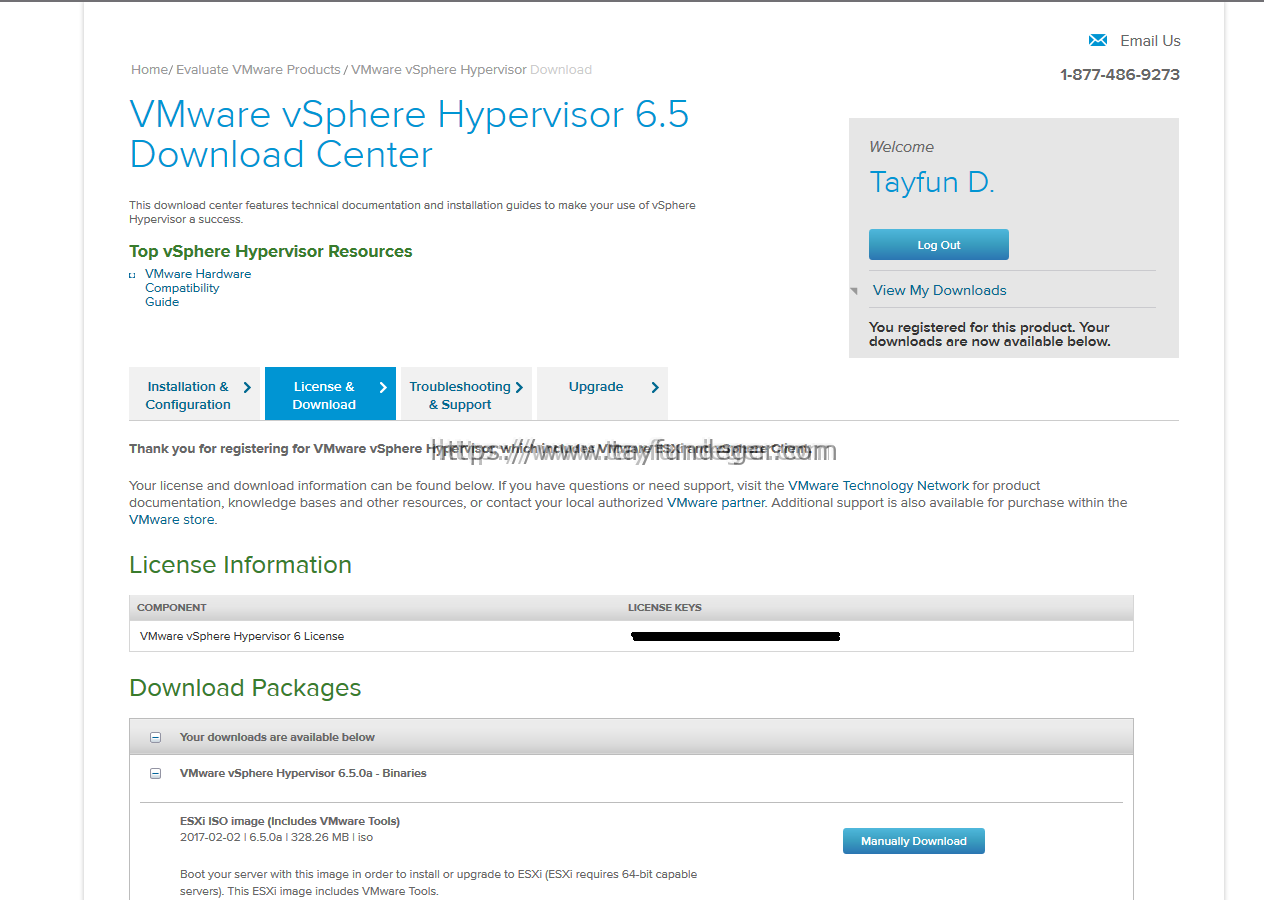Go to the VMware store link
Image resolution: width=1264 pixels, height=900 pixels.
(x=171, y=520)
